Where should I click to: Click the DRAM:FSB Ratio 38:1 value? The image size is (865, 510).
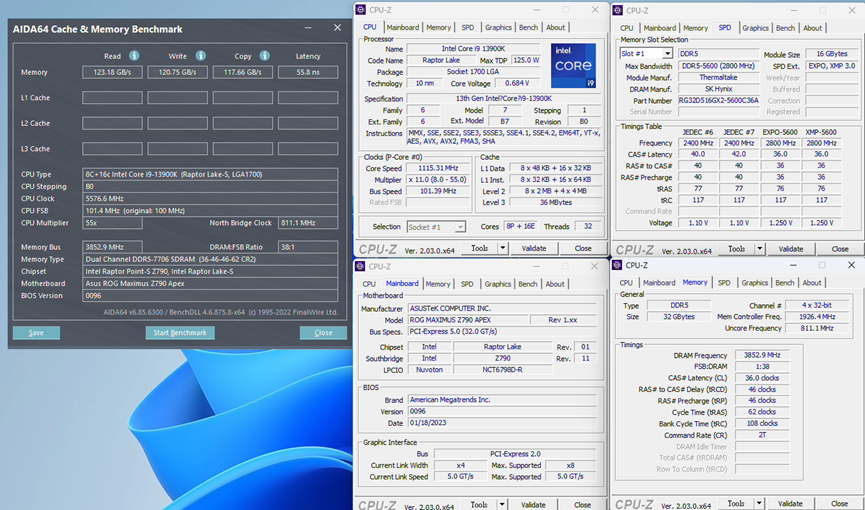click(x=308, y=247)
